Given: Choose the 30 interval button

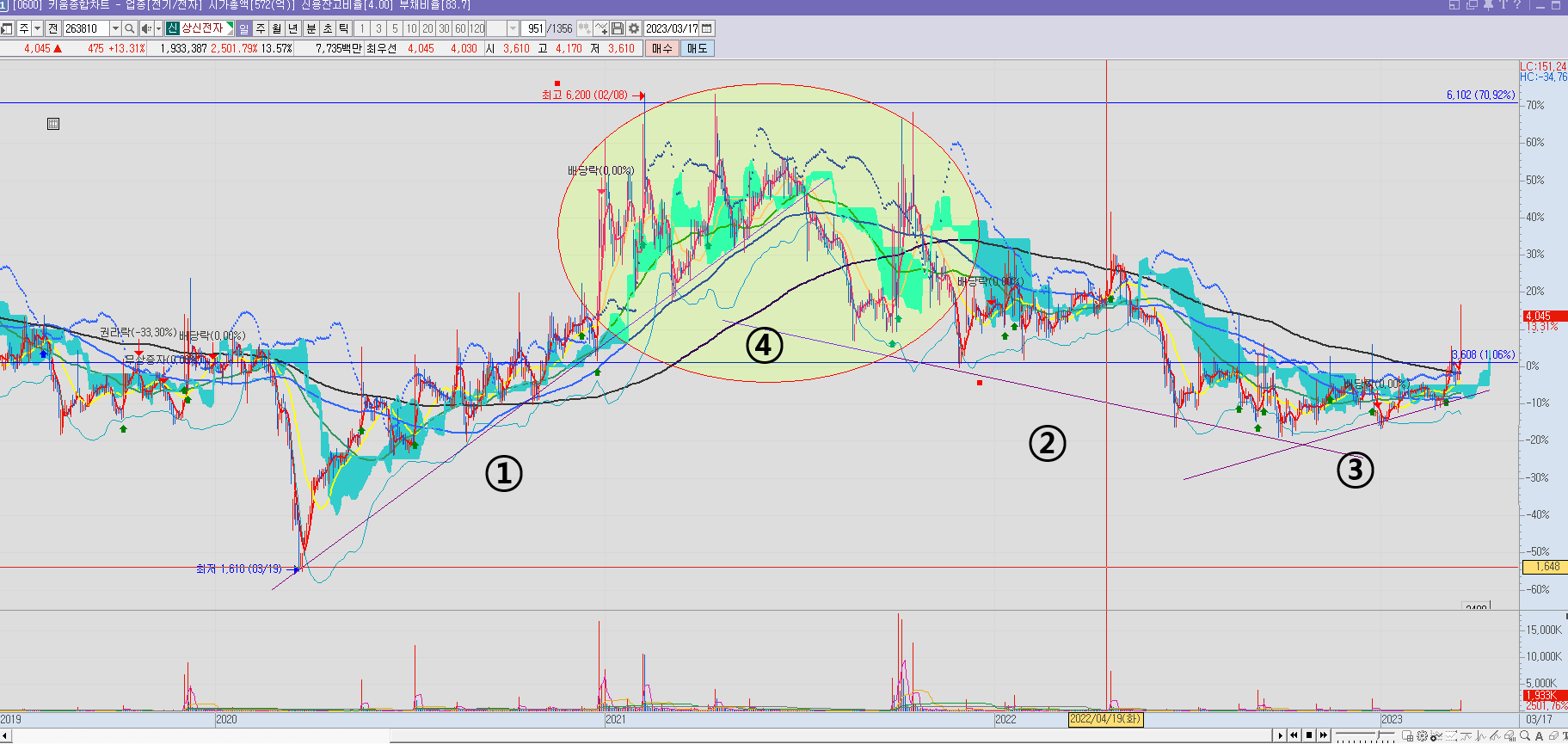Looking at the screenshot, I should point(444,28).
